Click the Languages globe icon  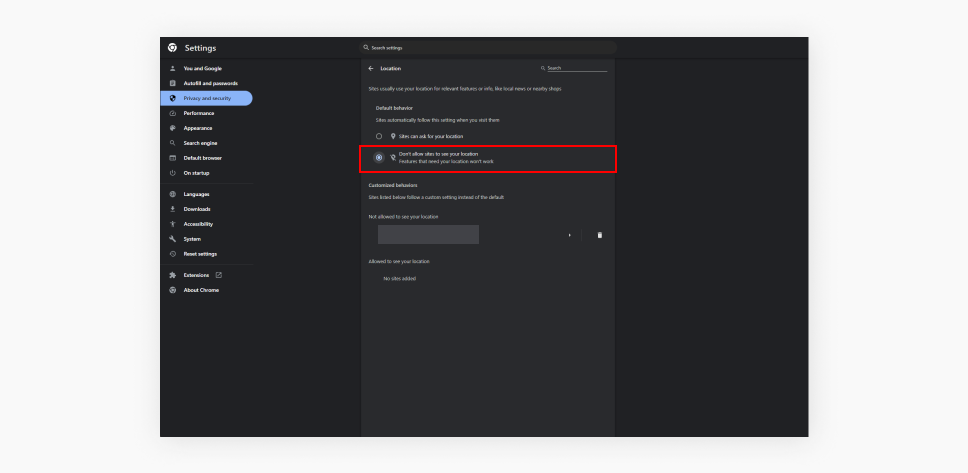[x=173, y=194]
